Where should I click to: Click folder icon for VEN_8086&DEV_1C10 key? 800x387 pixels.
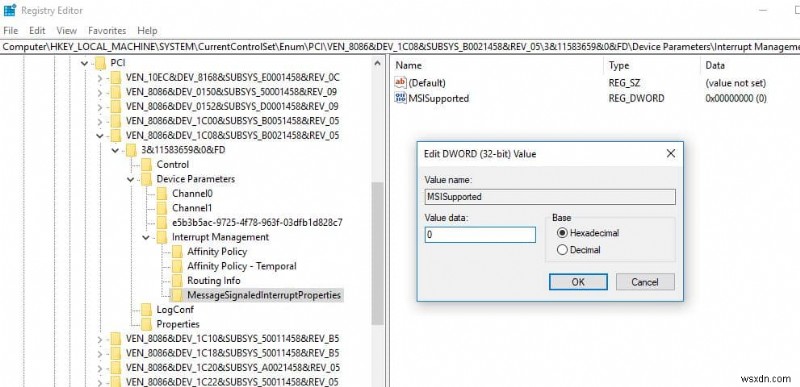116,339
